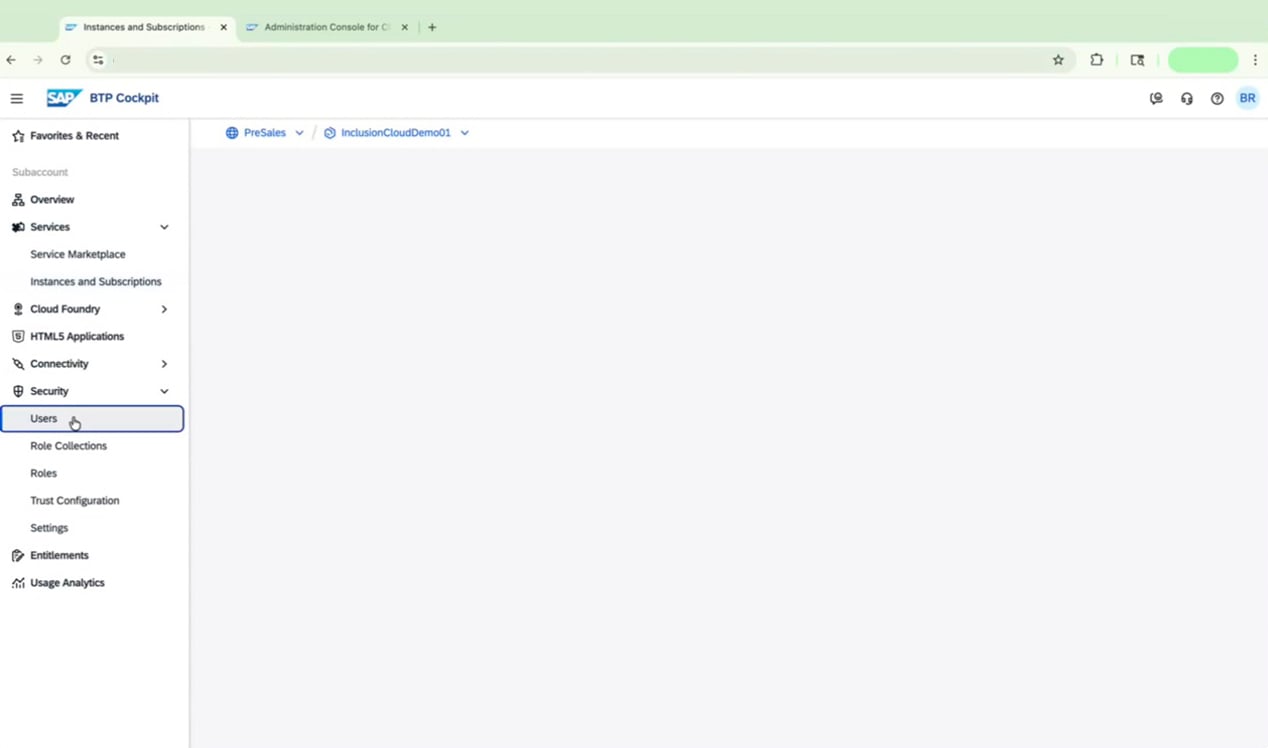Click the Overview hierarchy icon

coord(18,200)
